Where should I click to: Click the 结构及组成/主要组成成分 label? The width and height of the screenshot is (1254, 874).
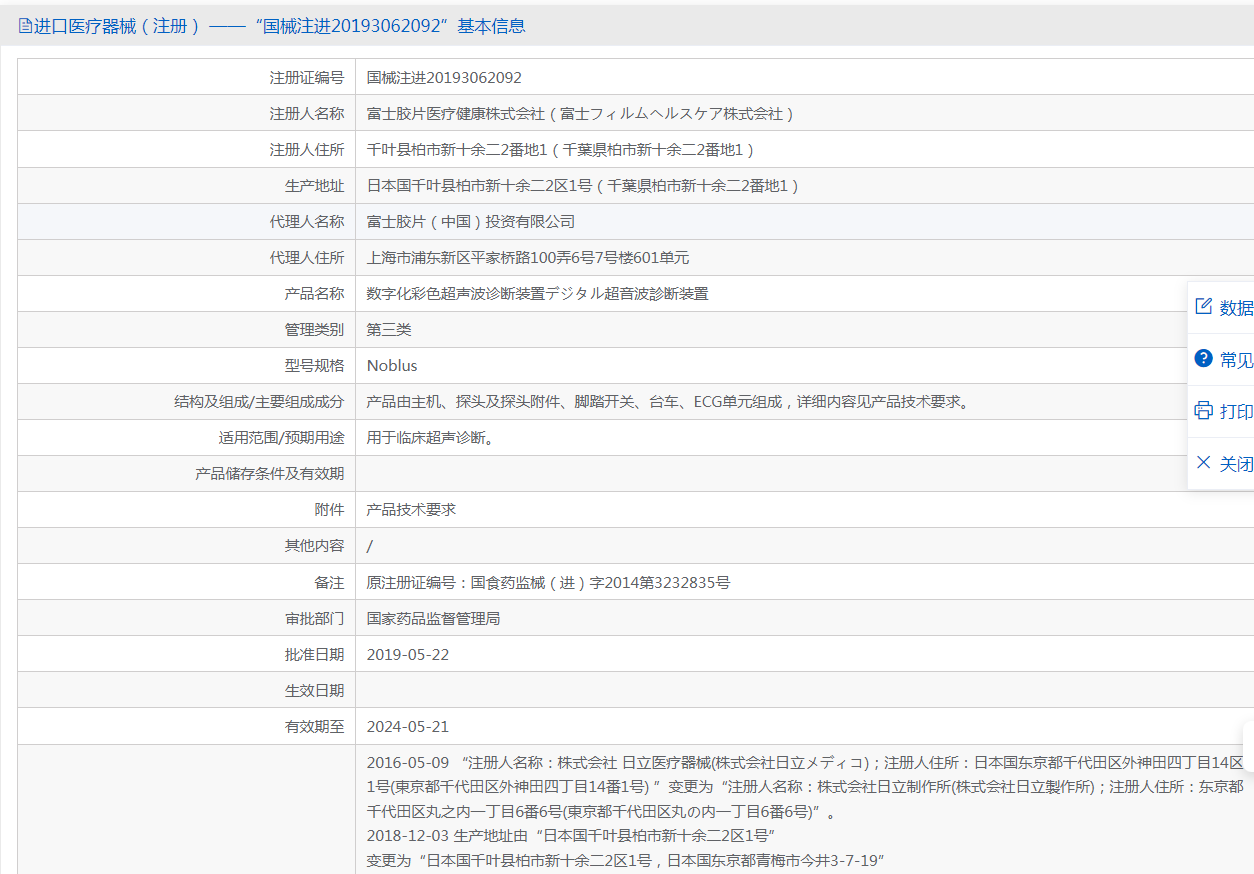(x=259, y=402)
